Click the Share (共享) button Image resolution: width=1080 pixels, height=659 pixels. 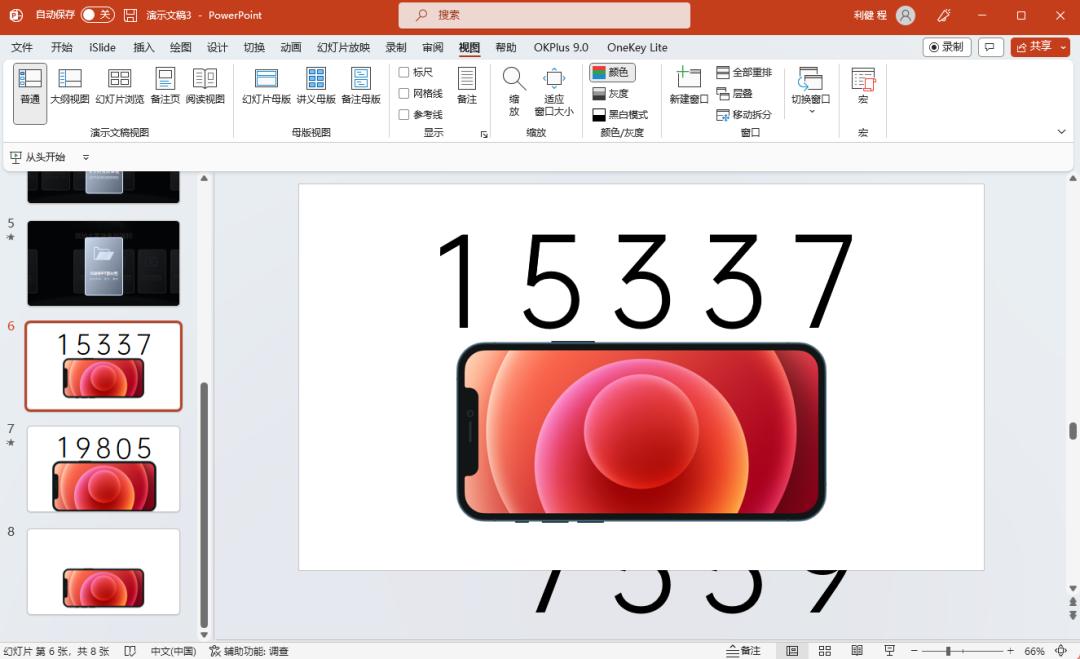tap(1040, 47)
